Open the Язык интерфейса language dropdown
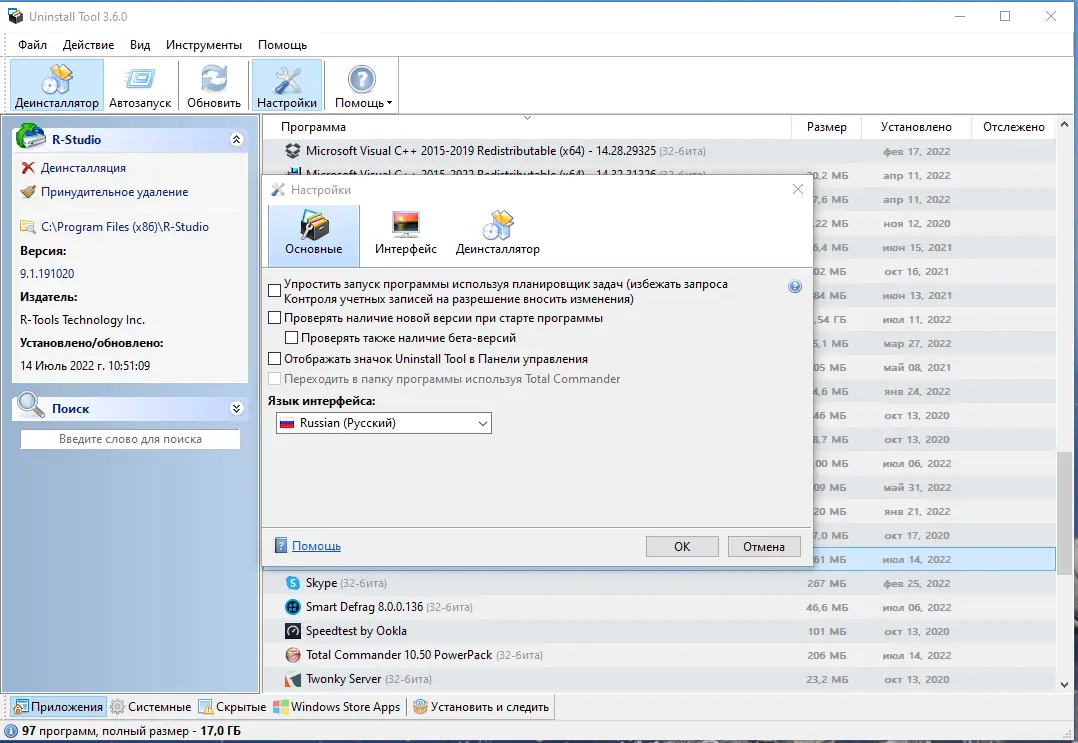This screenshot has height=743, width=1078. click(384, 423)
